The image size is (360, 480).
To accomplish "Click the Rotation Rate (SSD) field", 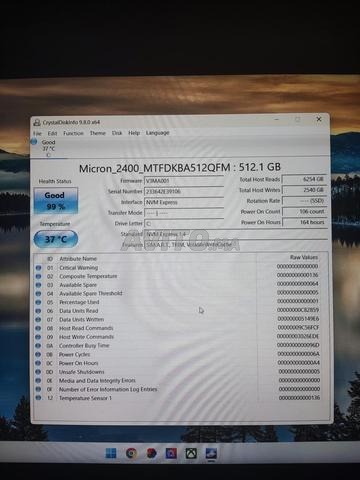I will 304,201.
